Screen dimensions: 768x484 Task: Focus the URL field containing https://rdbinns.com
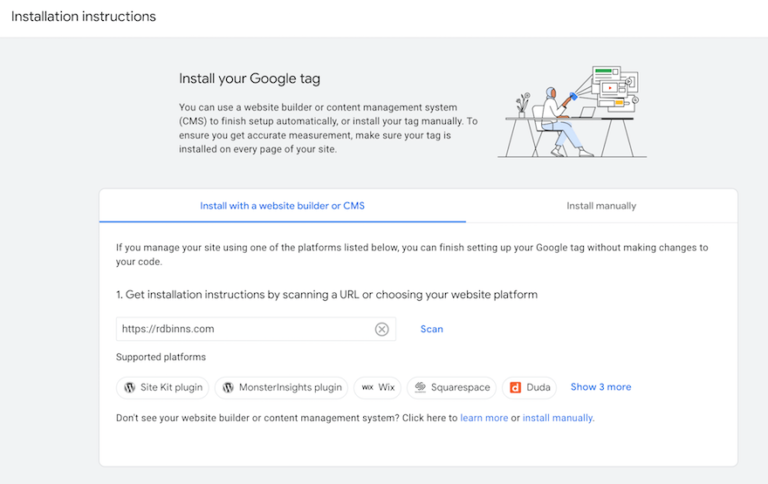point(240,329)
